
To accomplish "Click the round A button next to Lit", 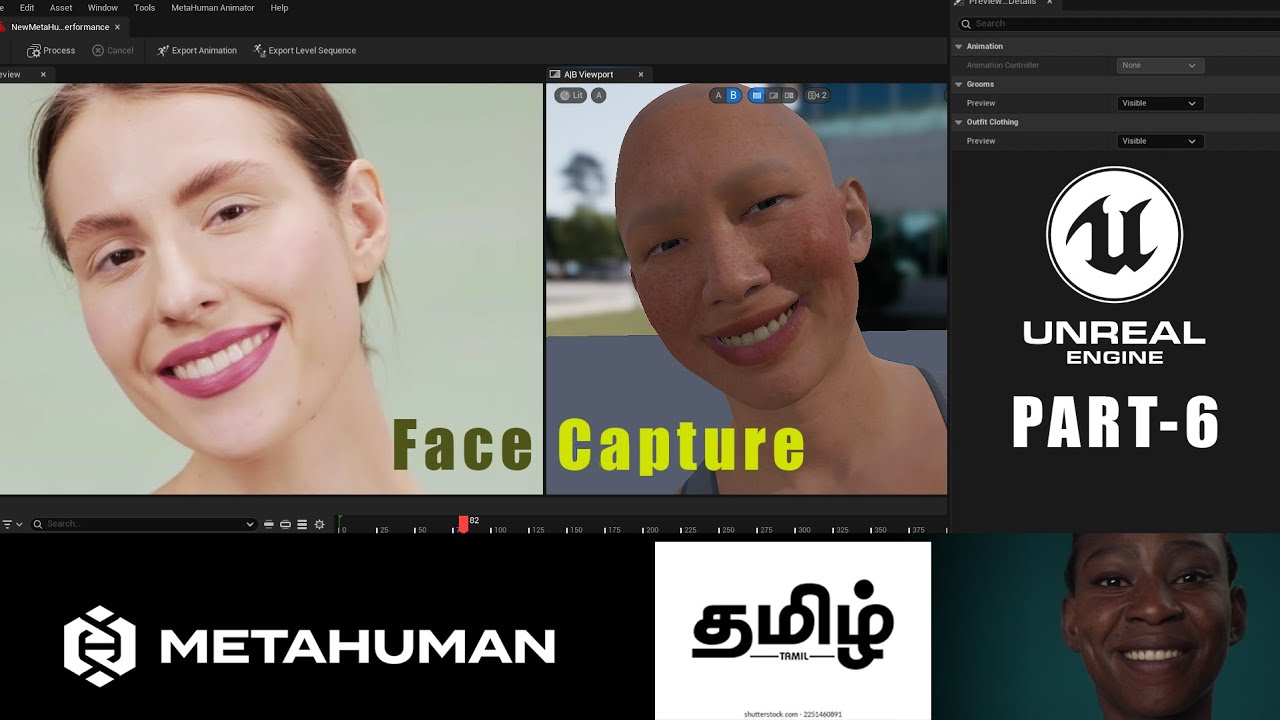I will 598,95.
